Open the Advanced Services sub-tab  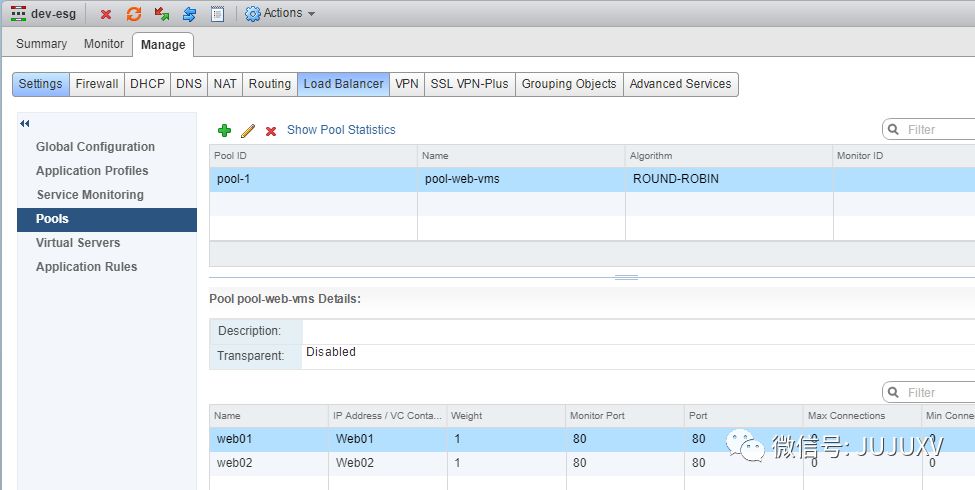tap(680, 84)
